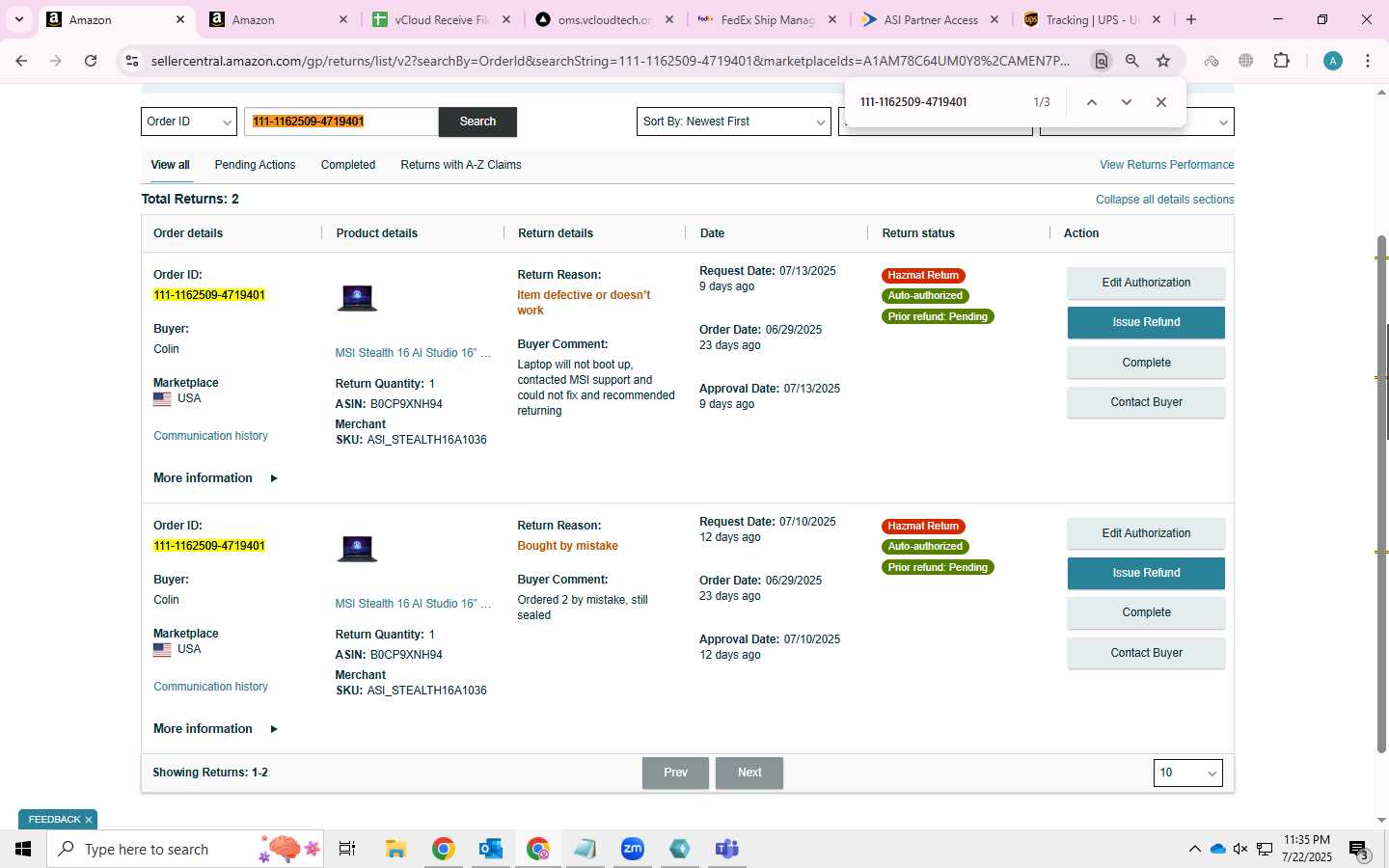Click Issue Refund for defective return

click(x=1146, y=322)
